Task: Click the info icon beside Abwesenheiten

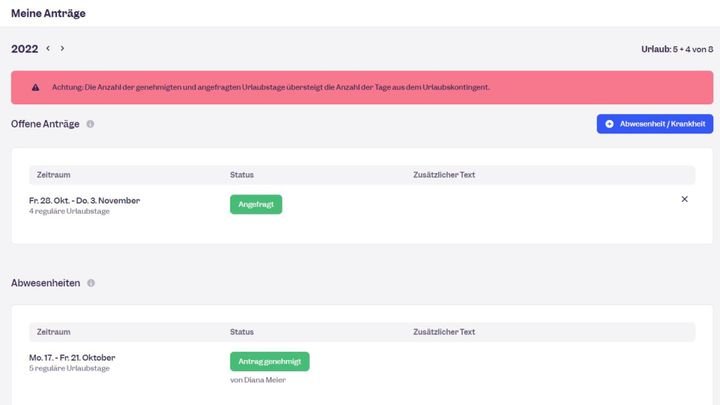Action: (91, 283)
